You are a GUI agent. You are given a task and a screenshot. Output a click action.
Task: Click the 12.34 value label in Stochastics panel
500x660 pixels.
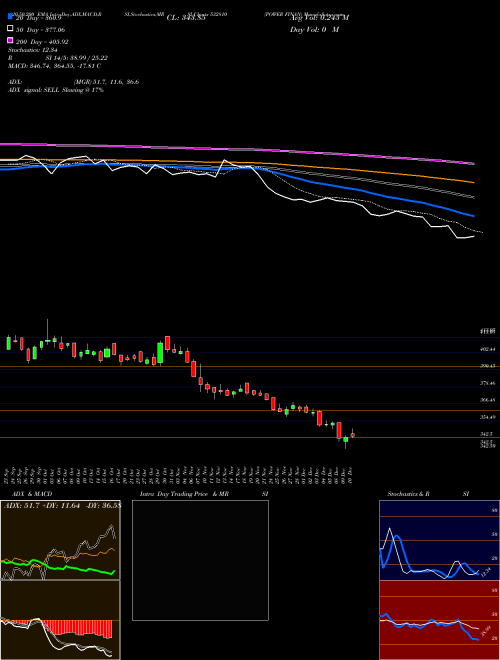click(486, 572)
